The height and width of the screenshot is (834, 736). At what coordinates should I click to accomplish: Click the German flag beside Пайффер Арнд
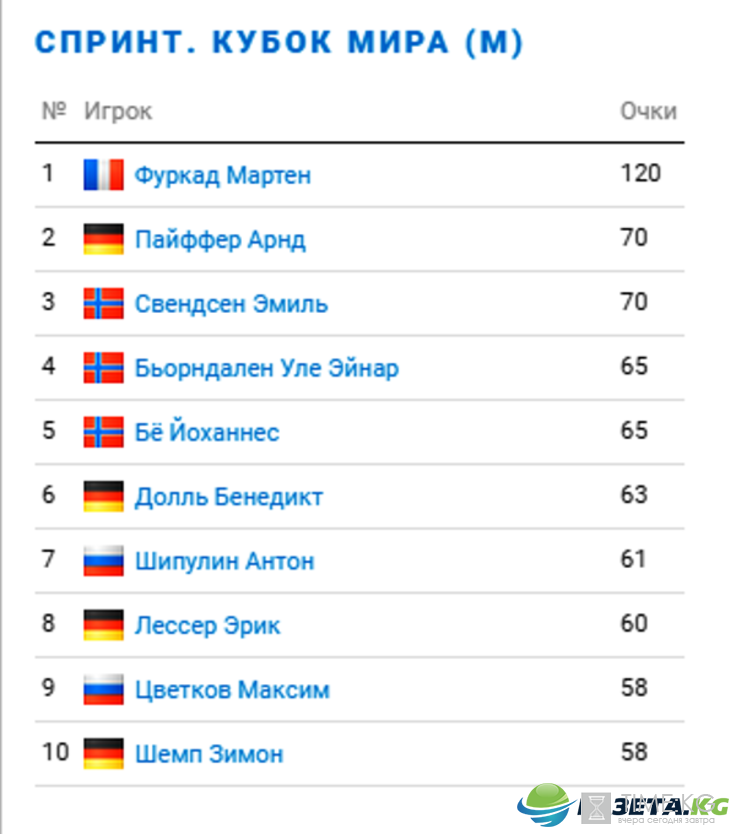(x=104, y=239)
